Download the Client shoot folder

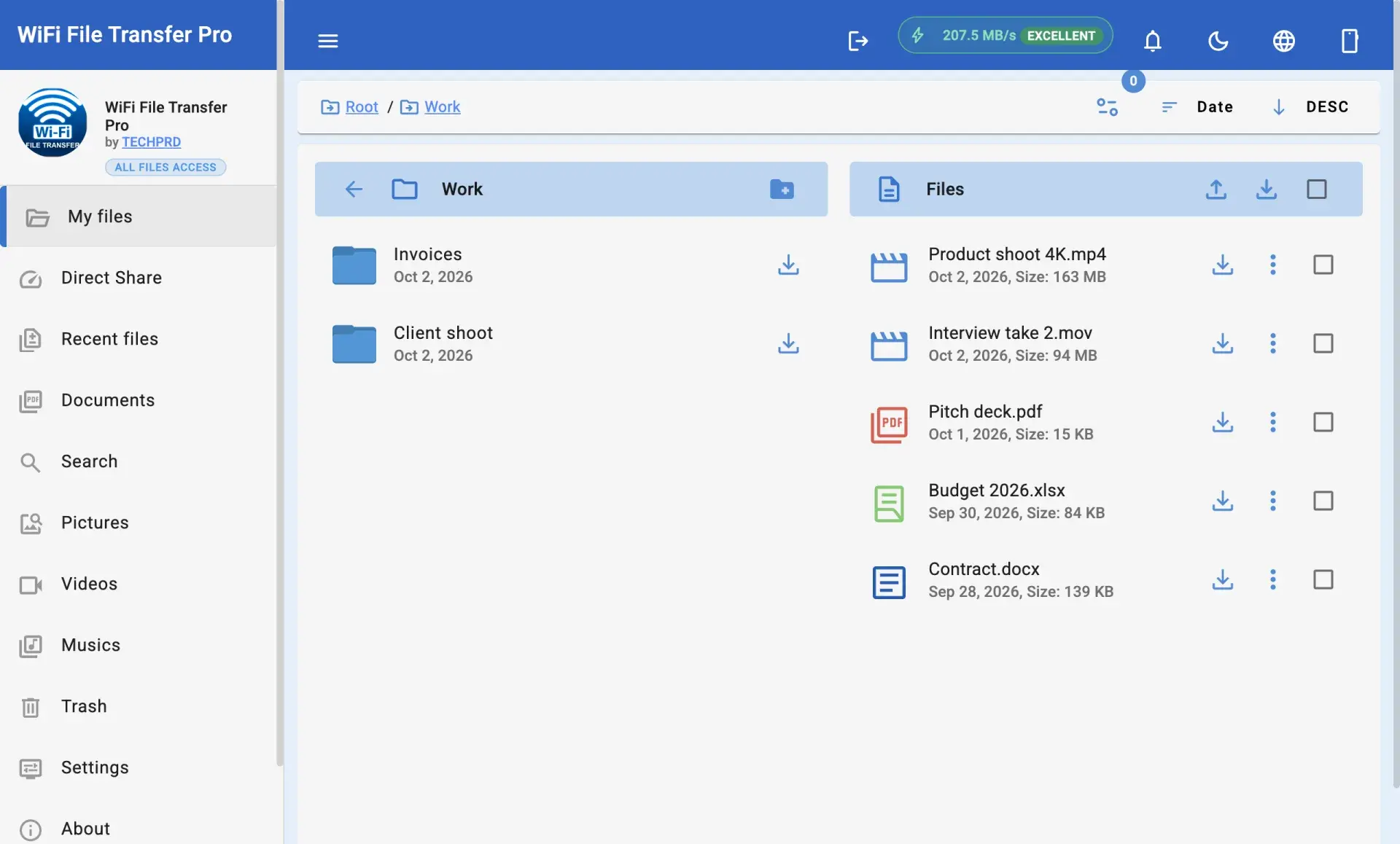(788, 343)
